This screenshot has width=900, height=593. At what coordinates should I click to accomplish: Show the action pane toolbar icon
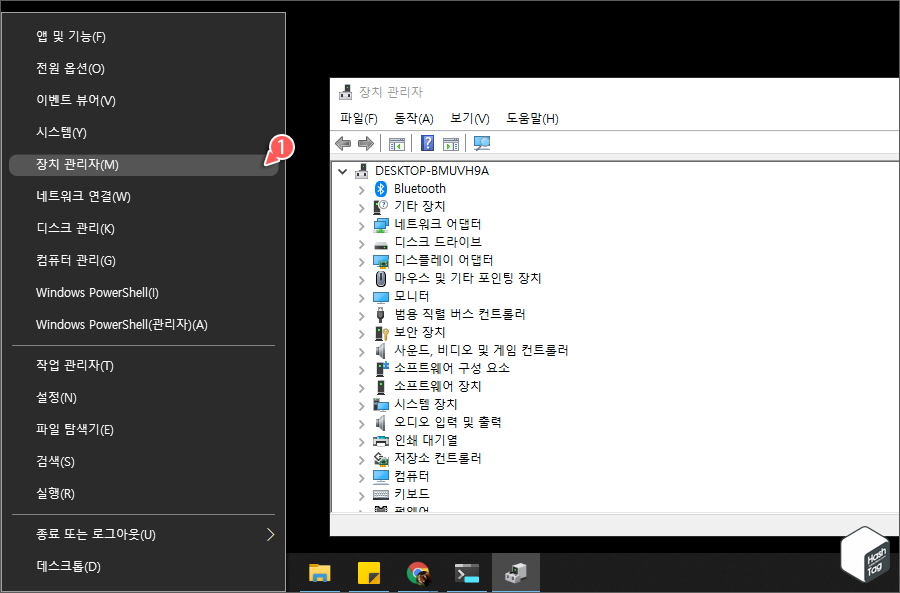[452, 143]
